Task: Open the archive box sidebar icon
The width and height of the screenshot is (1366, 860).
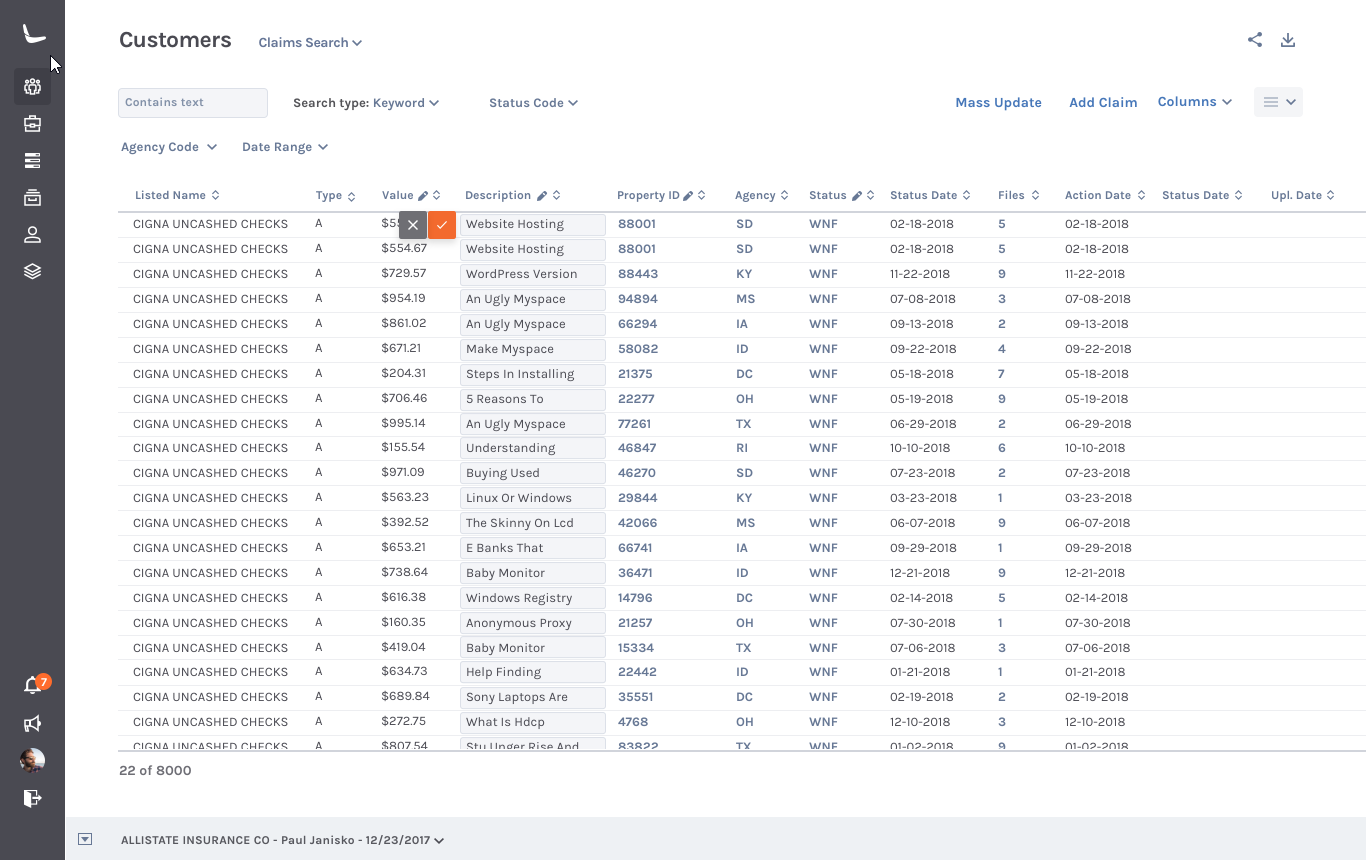Action: 33,198
